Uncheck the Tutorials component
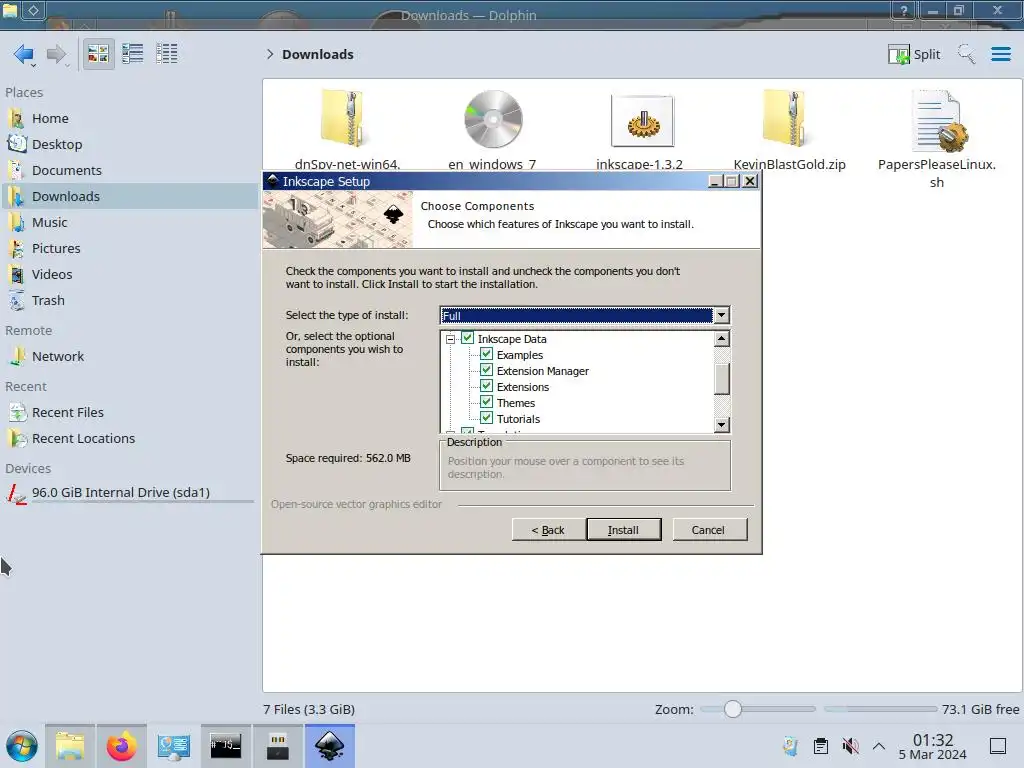The height and width of the screenshot is (768, 1024). 487,419
